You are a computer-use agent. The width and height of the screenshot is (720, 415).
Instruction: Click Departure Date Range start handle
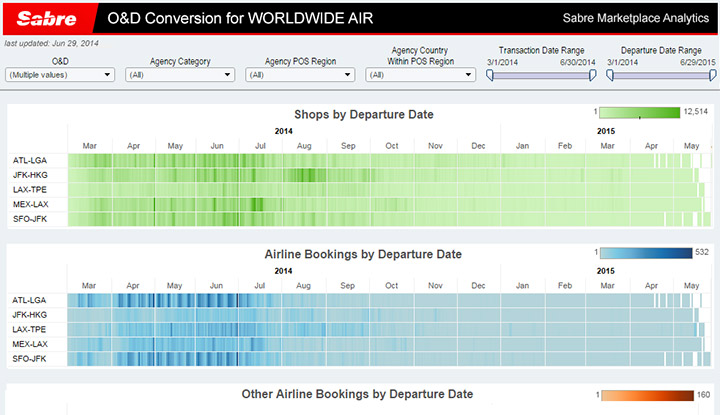pyautogui.click(x=610, y=74)
